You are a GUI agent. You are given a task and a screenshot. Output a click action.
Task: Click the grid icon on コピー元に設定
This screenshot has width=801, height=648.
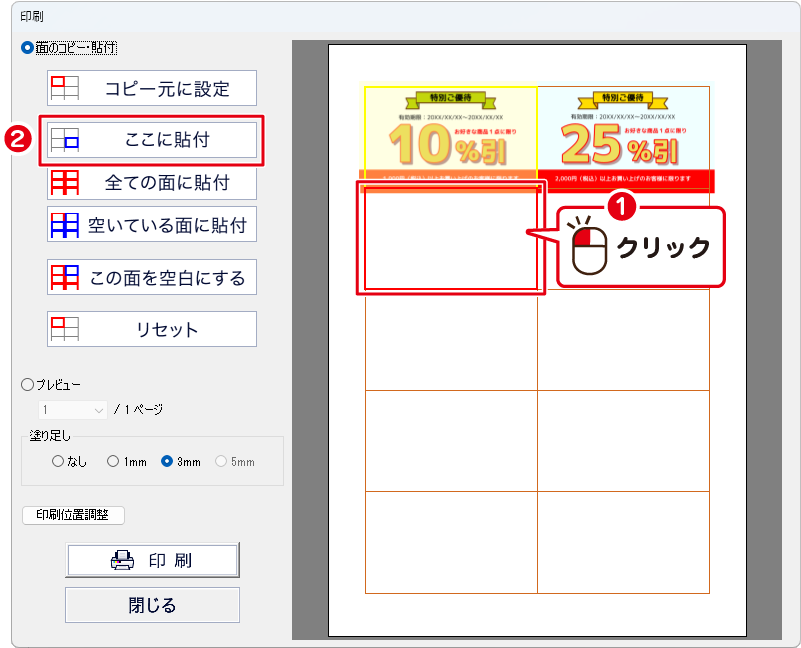65,88
